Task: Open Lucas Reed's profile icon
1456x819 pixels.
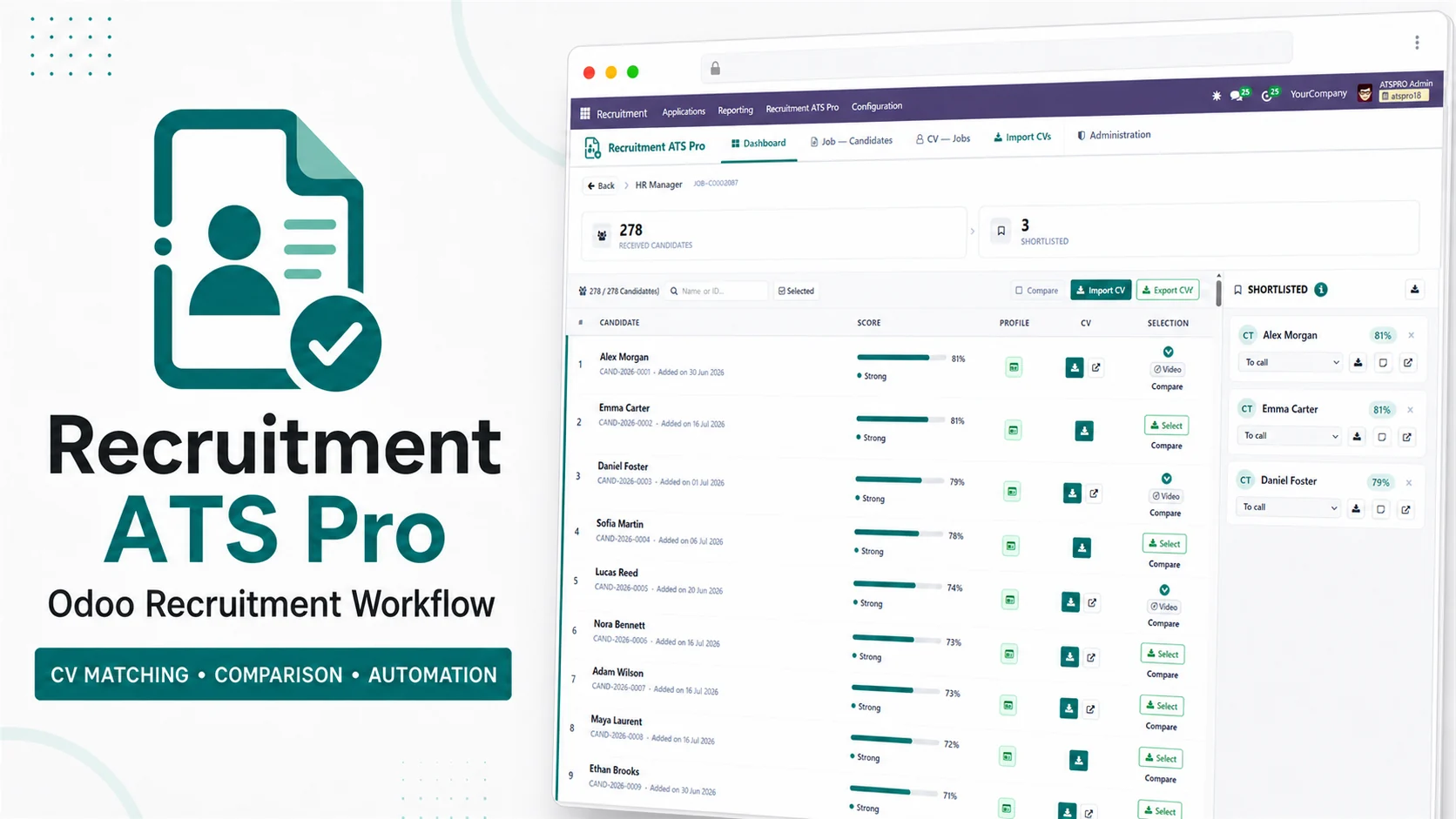Action: (x=1010, y=600)
